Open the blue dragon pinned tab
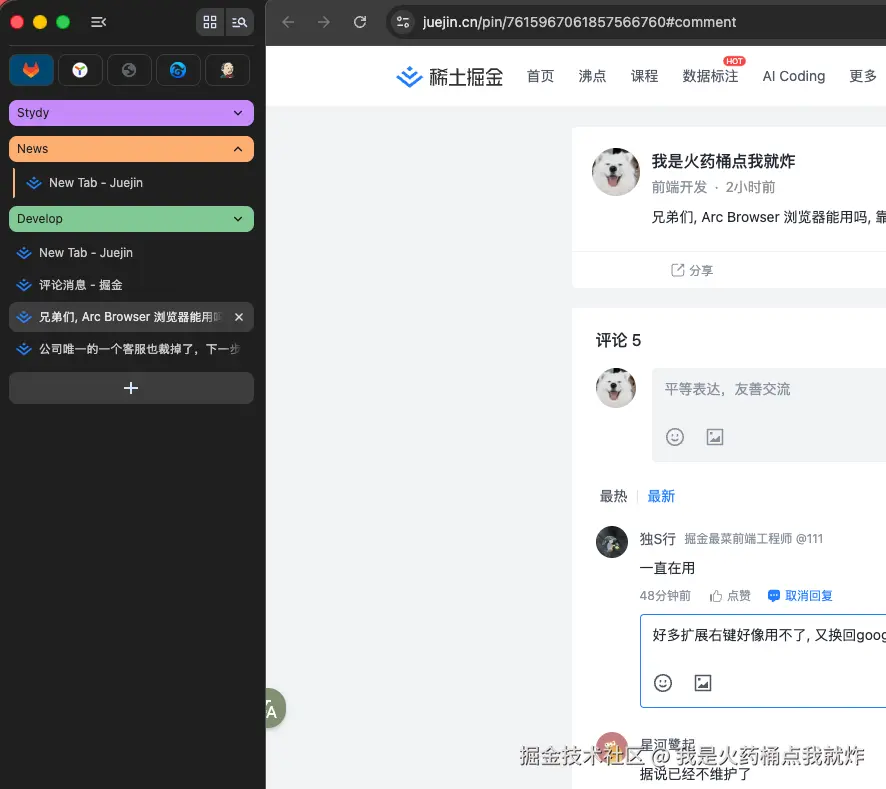This screenshot has width=886, height=789. pyautogui.click(x=176, y=70)
